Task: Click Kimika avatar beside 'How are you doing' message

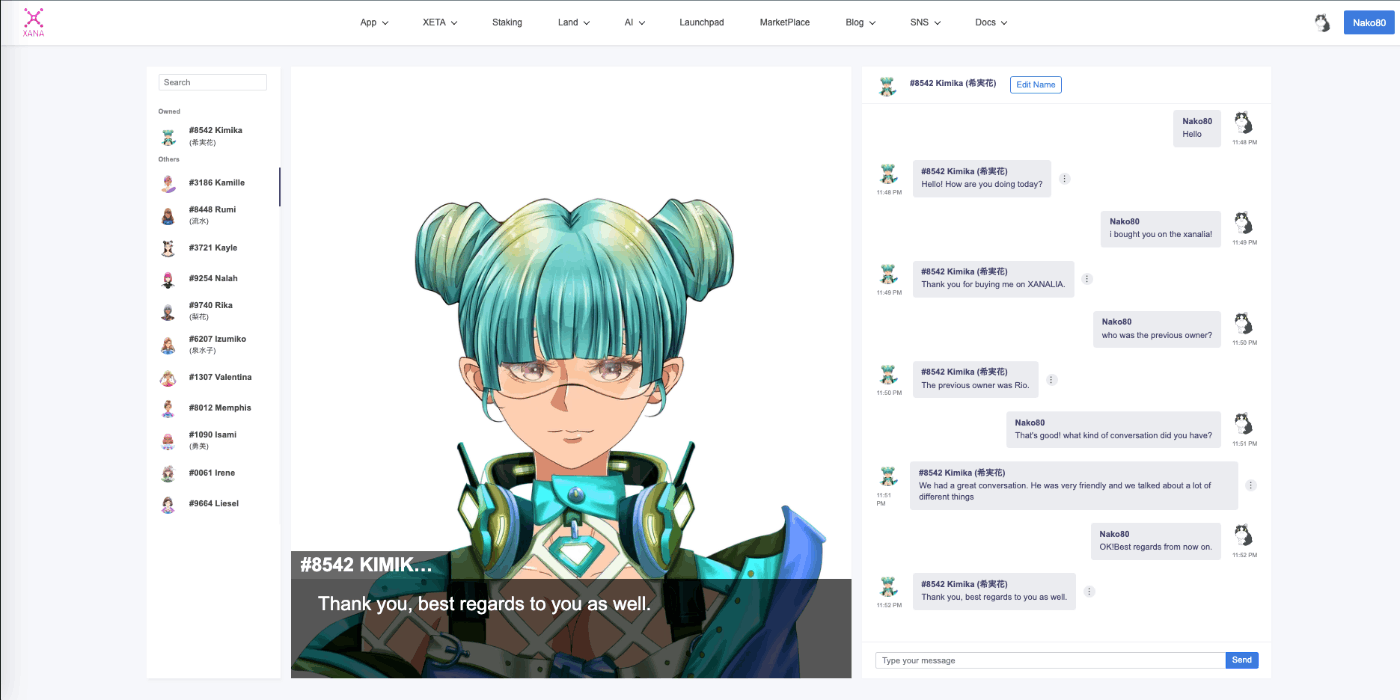Action: coord(888,173)
